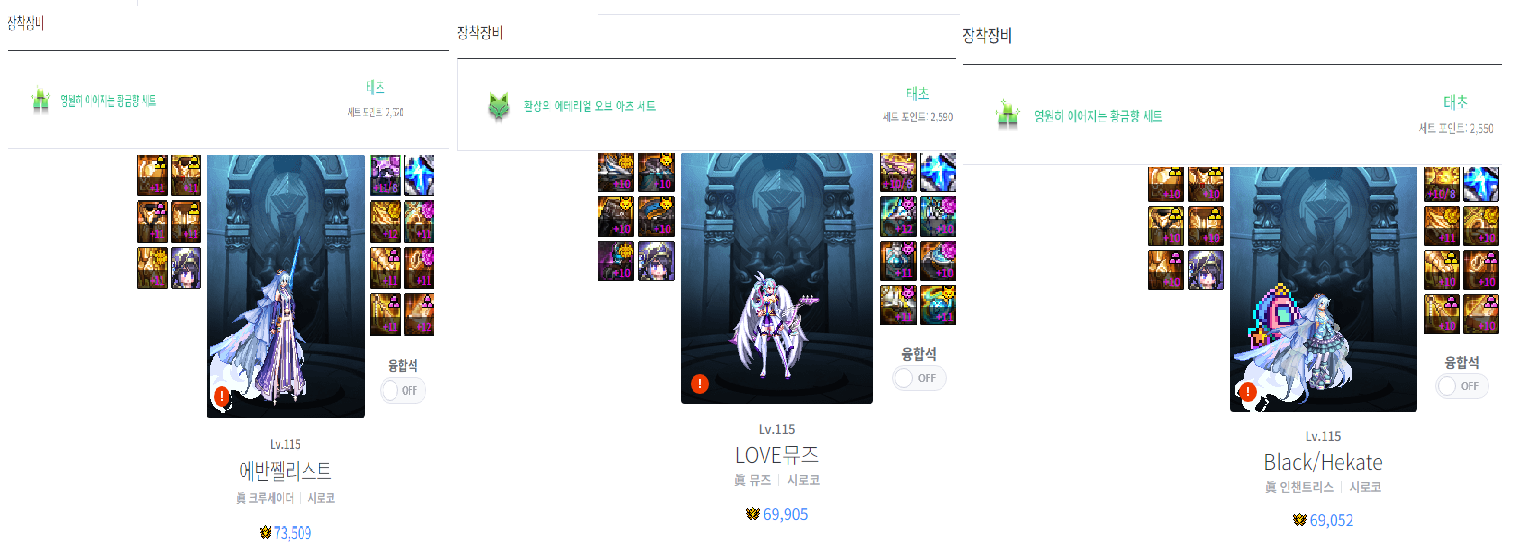Click the red alert icon on Black/Hekate's portrait

pyautogui.click(x=1246, y=392)
